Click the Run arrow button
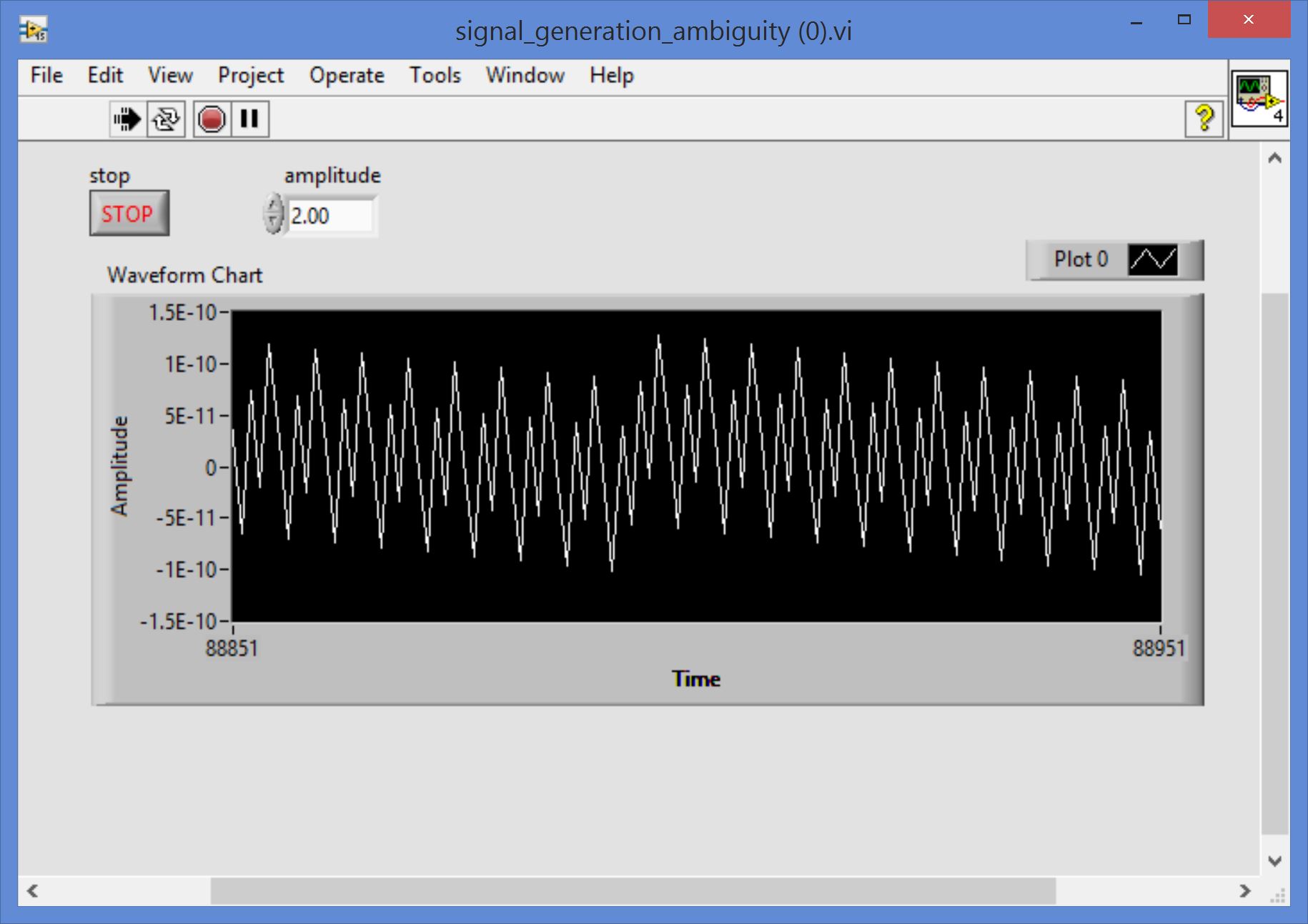This screenshot has width=1308, height=924. coord(128,119)
